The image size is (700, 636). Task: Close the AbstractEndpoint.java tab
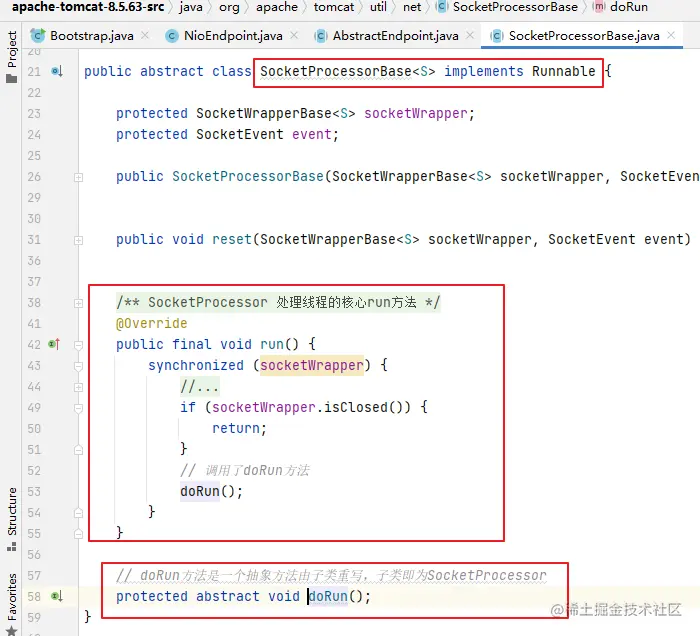click(470, 35)
